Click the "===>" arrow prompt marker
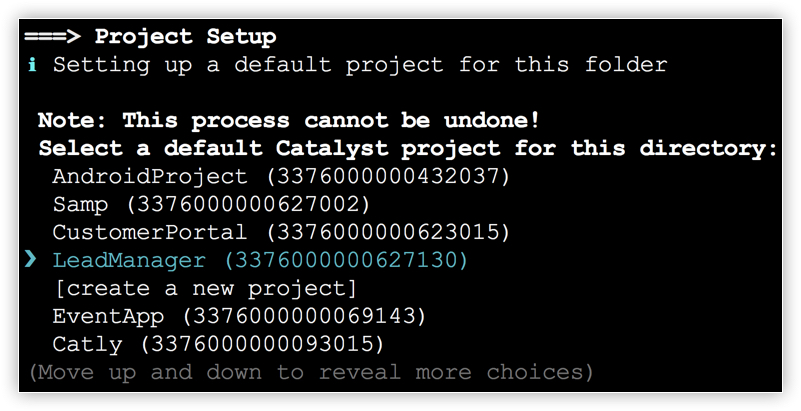Viewport: 801px width, 411px height. point(52,37)
